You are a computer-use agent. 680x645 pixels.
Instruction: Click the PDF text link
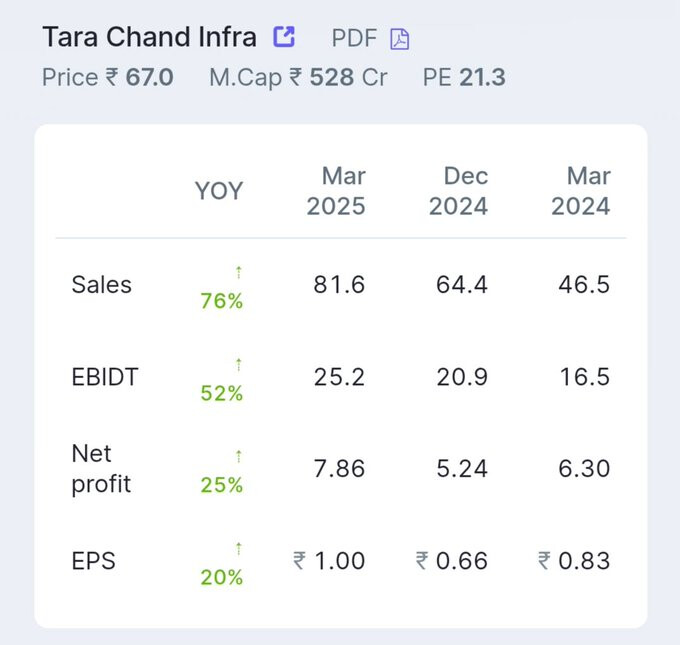(354, 38)
